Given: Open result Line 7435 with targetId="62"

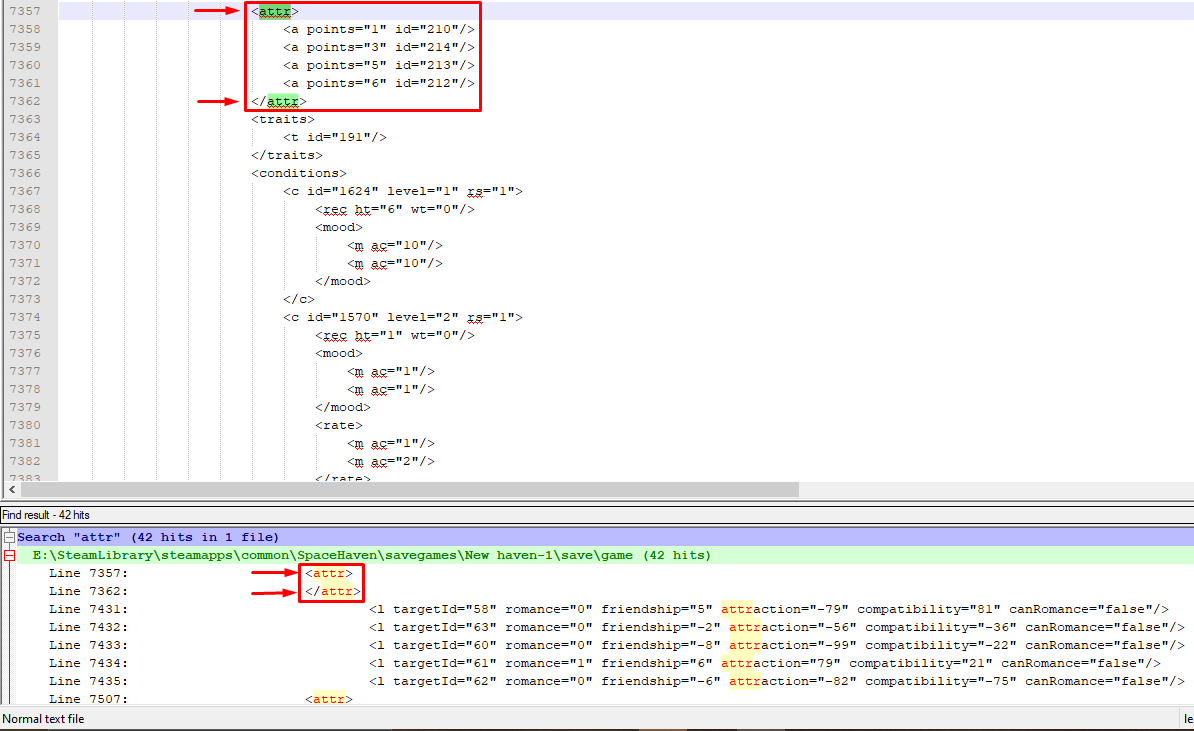Looking at the screenshot, I should tap(617, 682).
